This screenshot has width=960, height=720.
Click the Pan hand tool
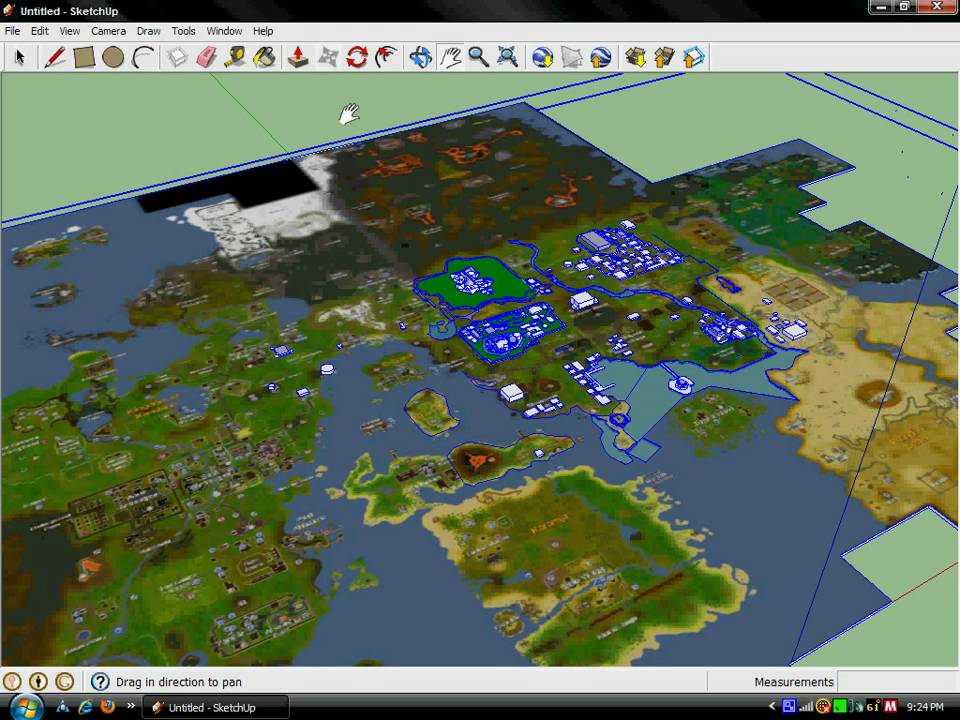[451, 58]
